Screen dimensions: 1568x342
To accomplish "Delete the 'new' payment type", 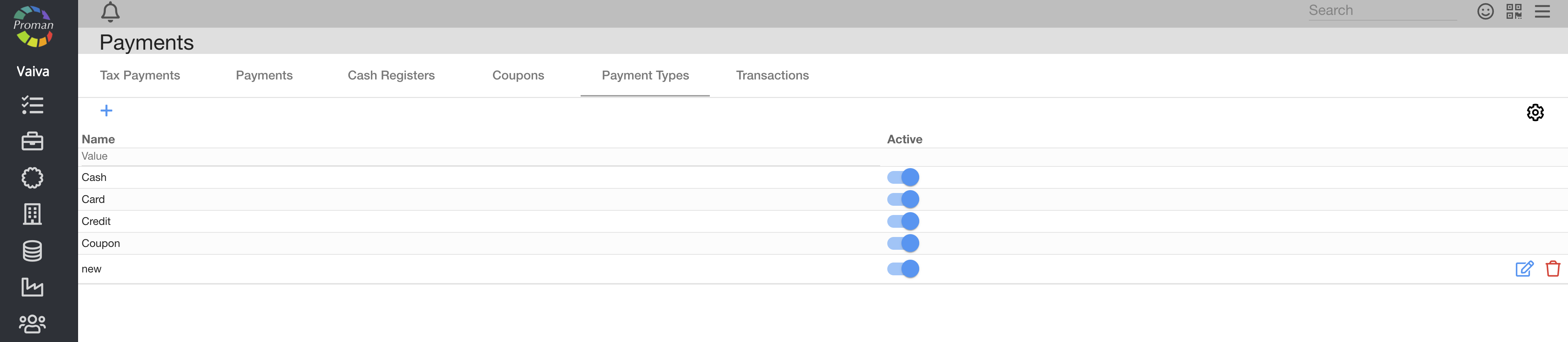I will (x=1552, y=269).
